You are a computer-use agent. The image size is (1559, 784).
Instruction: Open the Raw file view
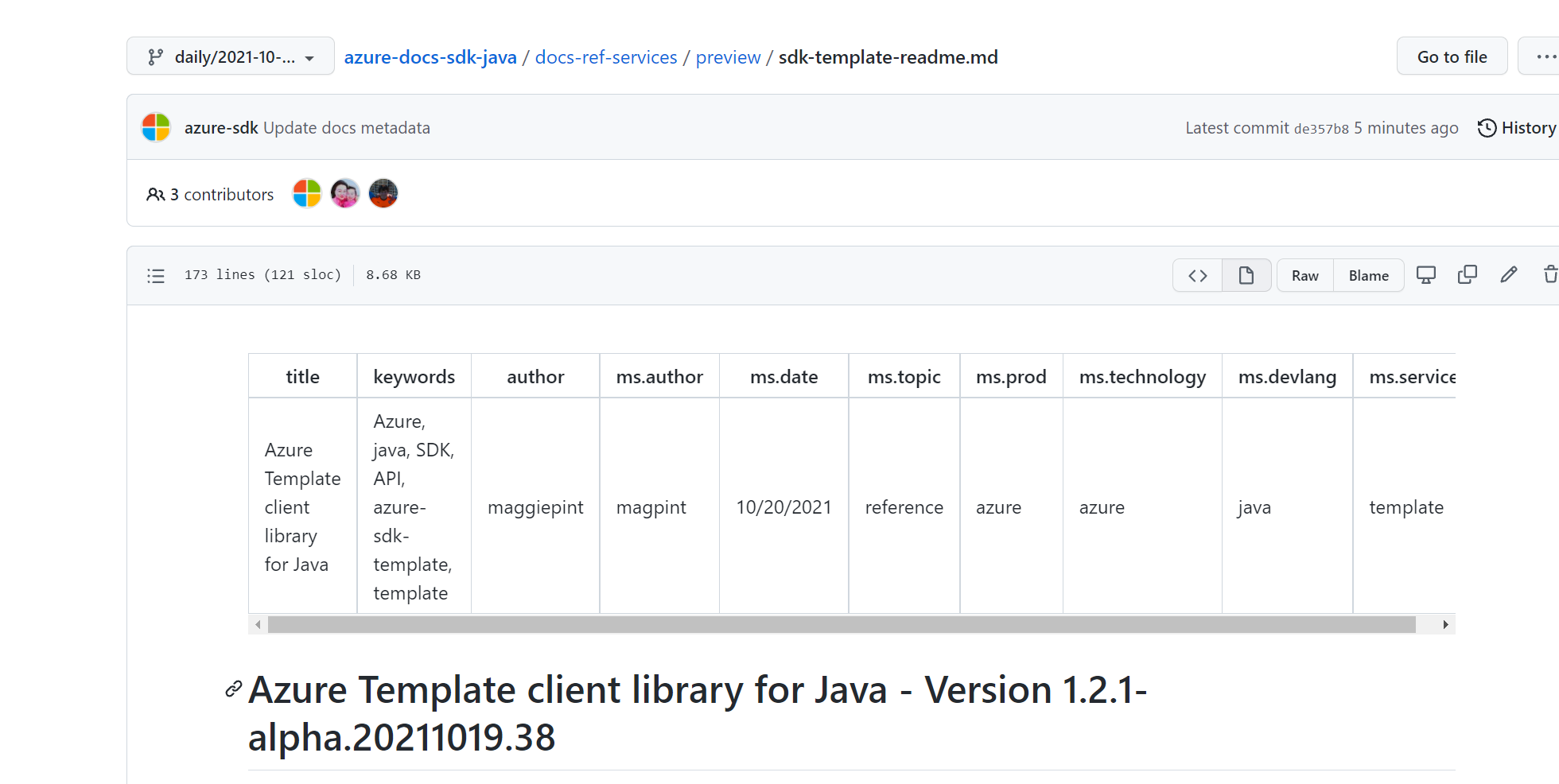pyautogui.click(x=1304, y=276)
